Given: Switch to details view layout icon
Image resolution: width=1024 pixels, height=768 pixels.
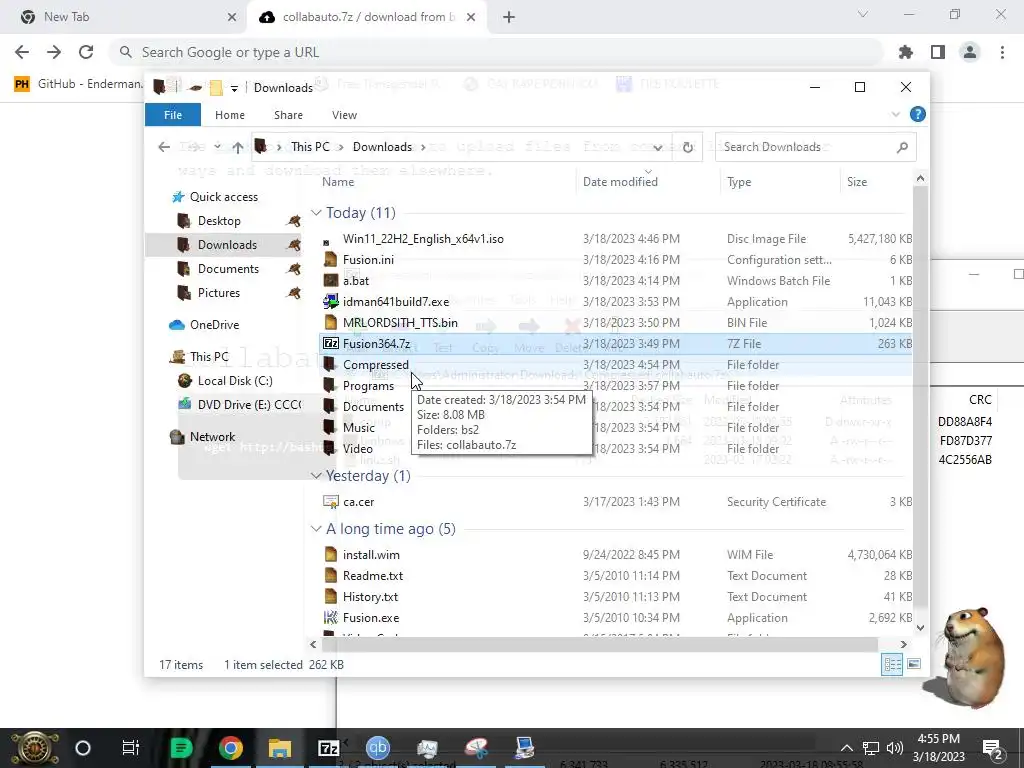Looking at the screenshot, I should pyautogui.click(x=892, y=665).
